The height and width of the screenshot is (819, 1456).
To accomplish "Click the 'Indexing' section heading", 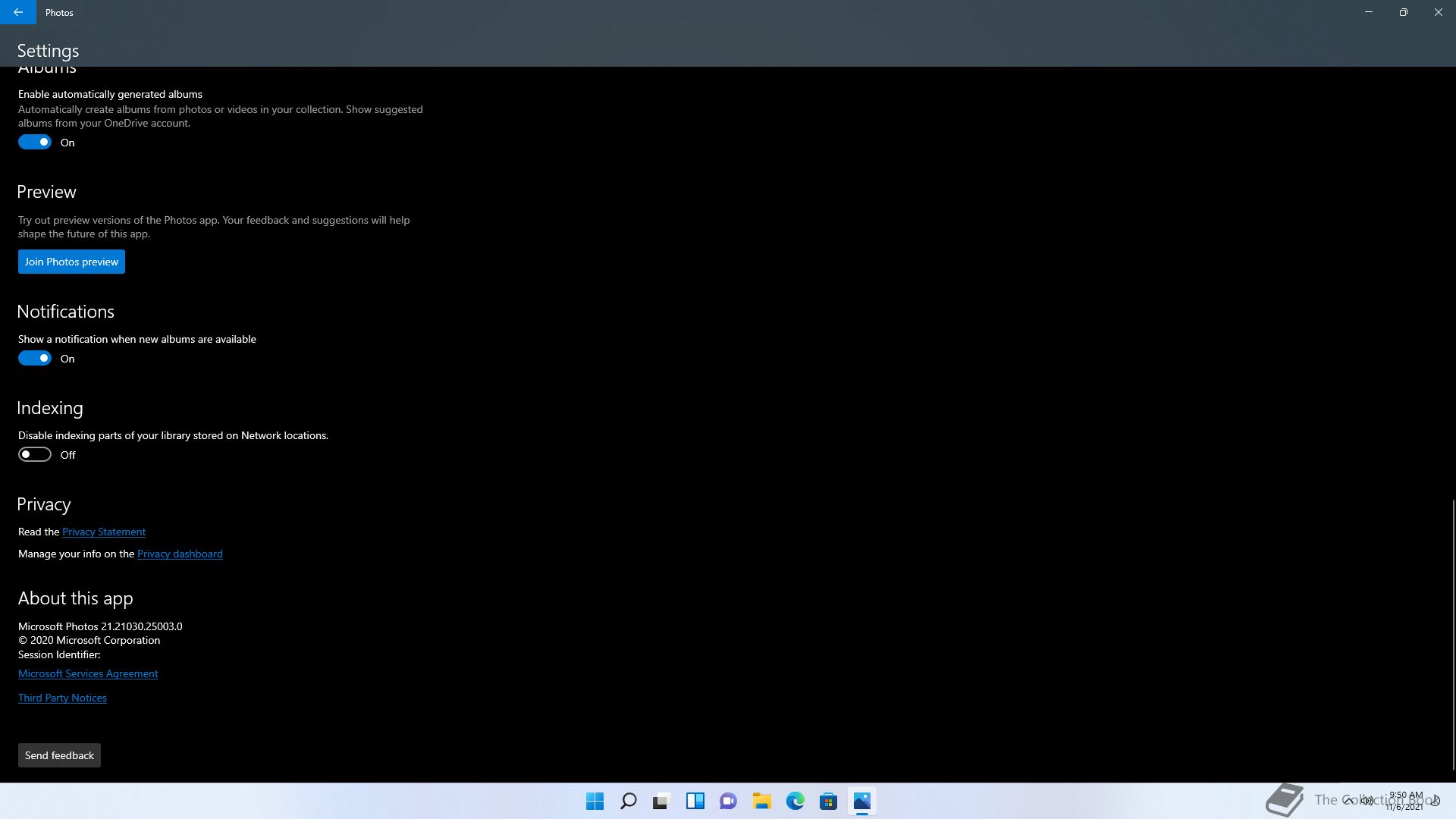I will (x=50, y=408).
